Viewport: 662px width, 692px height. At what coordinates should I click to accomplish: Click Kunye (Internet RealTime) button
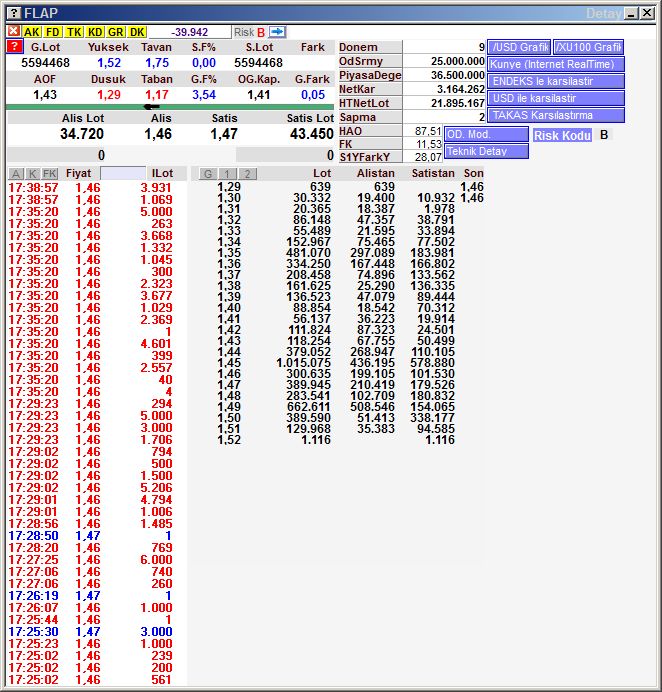pyautogui.click(x=555, y=64)
